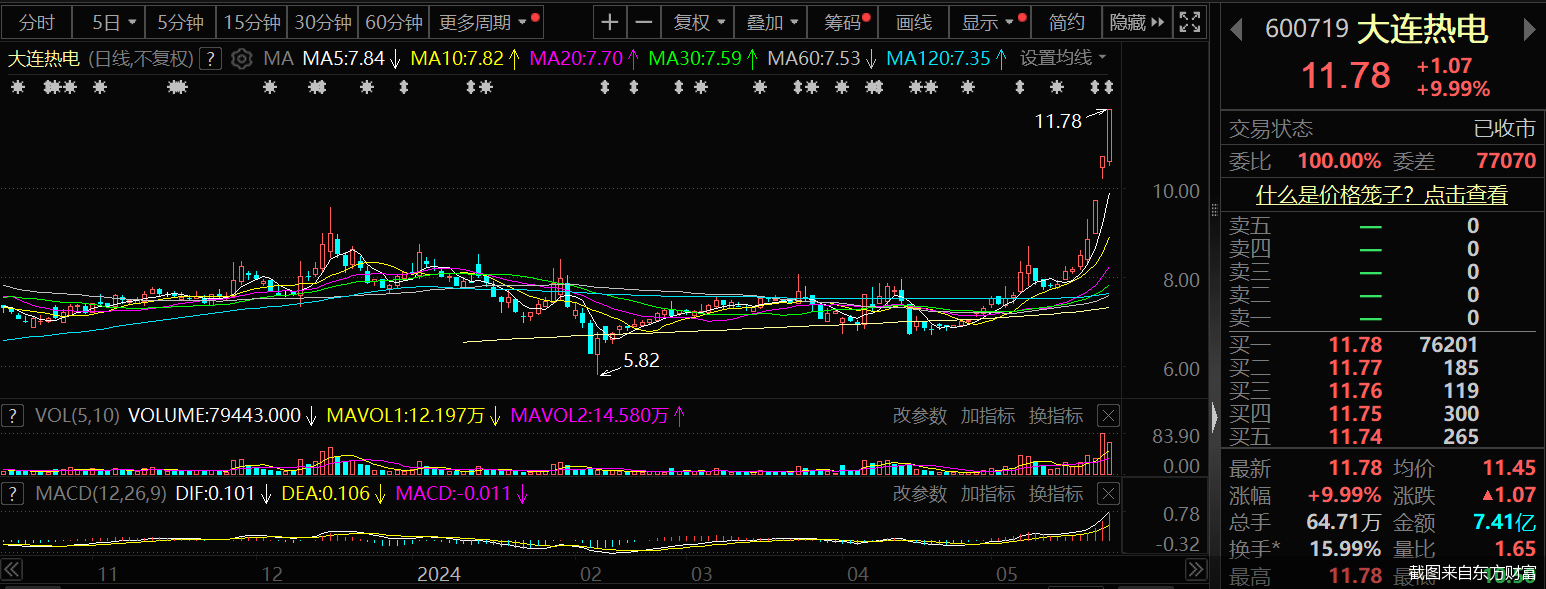Open the 什么是价格笼子 link
This screenshot has width=1546, height=589.
click(x=1382, y=195)
